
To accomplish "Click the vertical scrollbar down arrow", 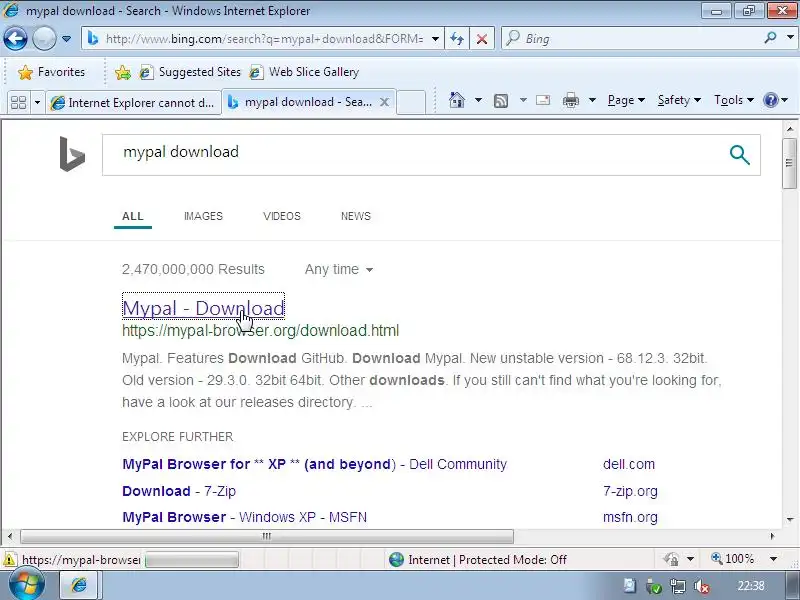I will click(x=789, y=520).
